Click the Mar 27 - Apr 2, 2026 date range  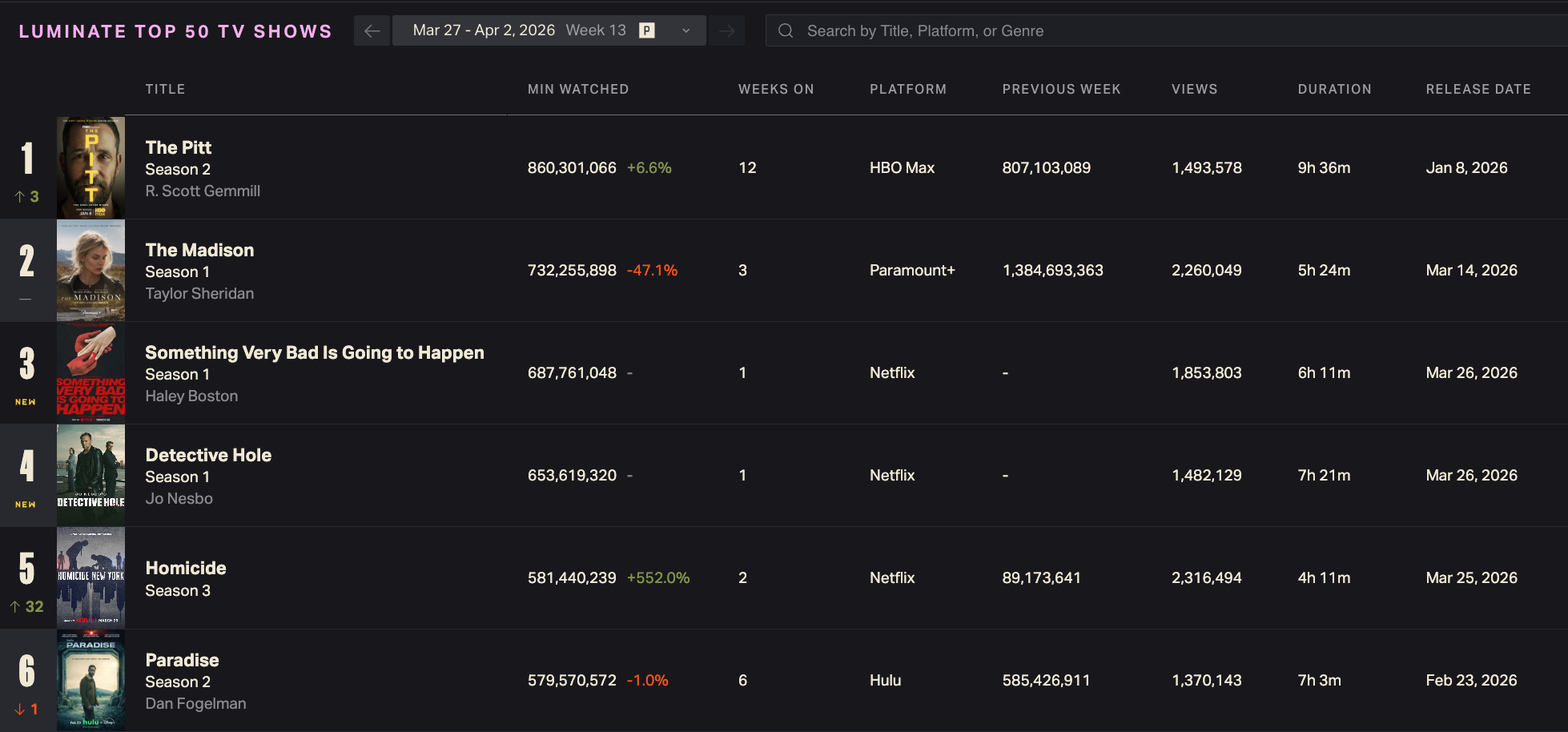click(x=483, y=30)
